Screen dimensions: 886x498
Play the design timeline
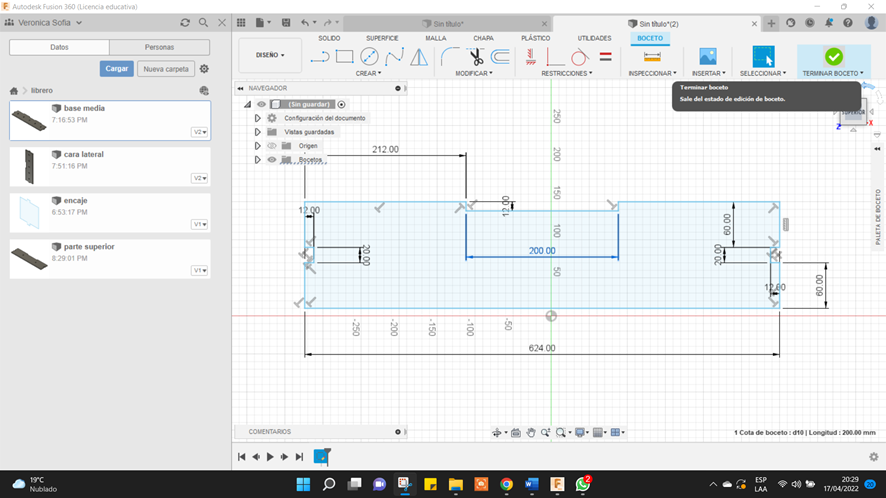(x=270, y=457)
